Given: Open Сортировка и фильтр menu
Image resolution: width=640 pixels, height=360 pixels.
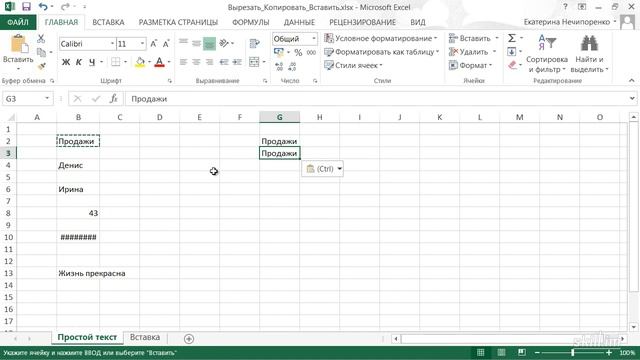Looking at the screenshot, I should click(x=547, y=53).
